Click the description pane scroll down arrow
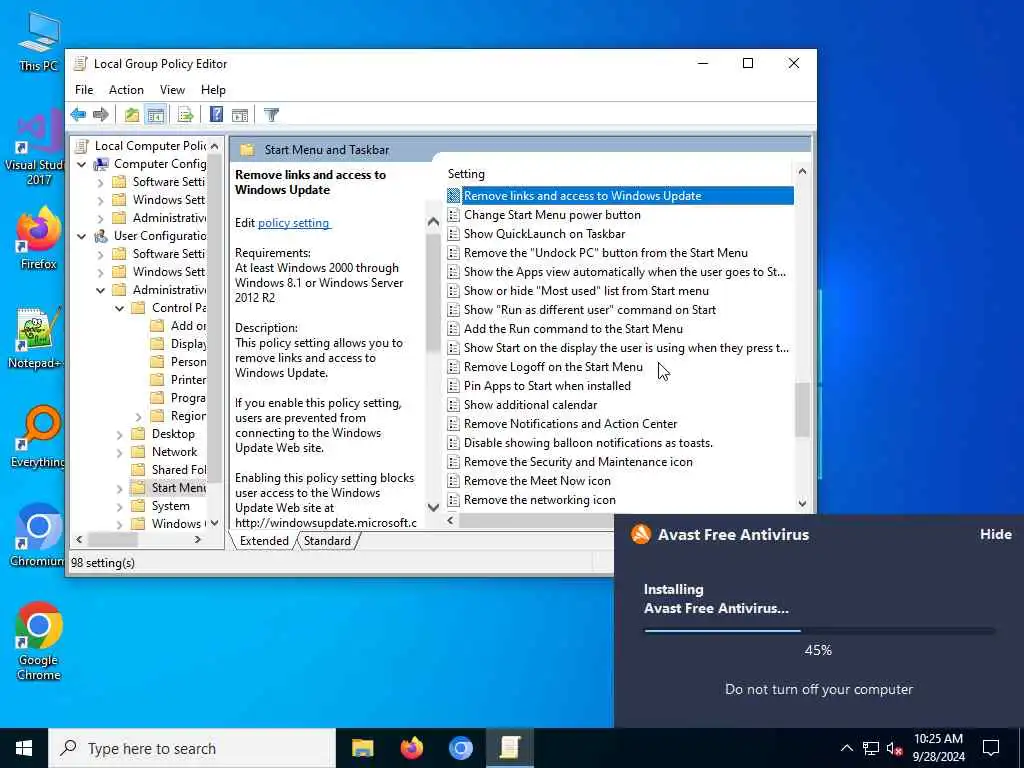The width and height of the screenshot is (1024, 768). coord(433,507)
